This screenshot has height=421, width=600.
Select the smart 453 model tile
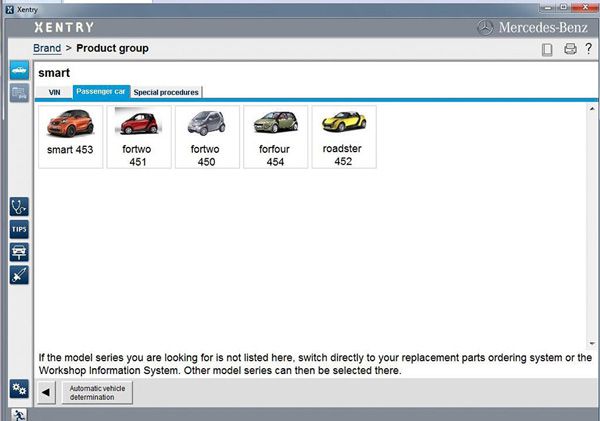pos(70,137)
